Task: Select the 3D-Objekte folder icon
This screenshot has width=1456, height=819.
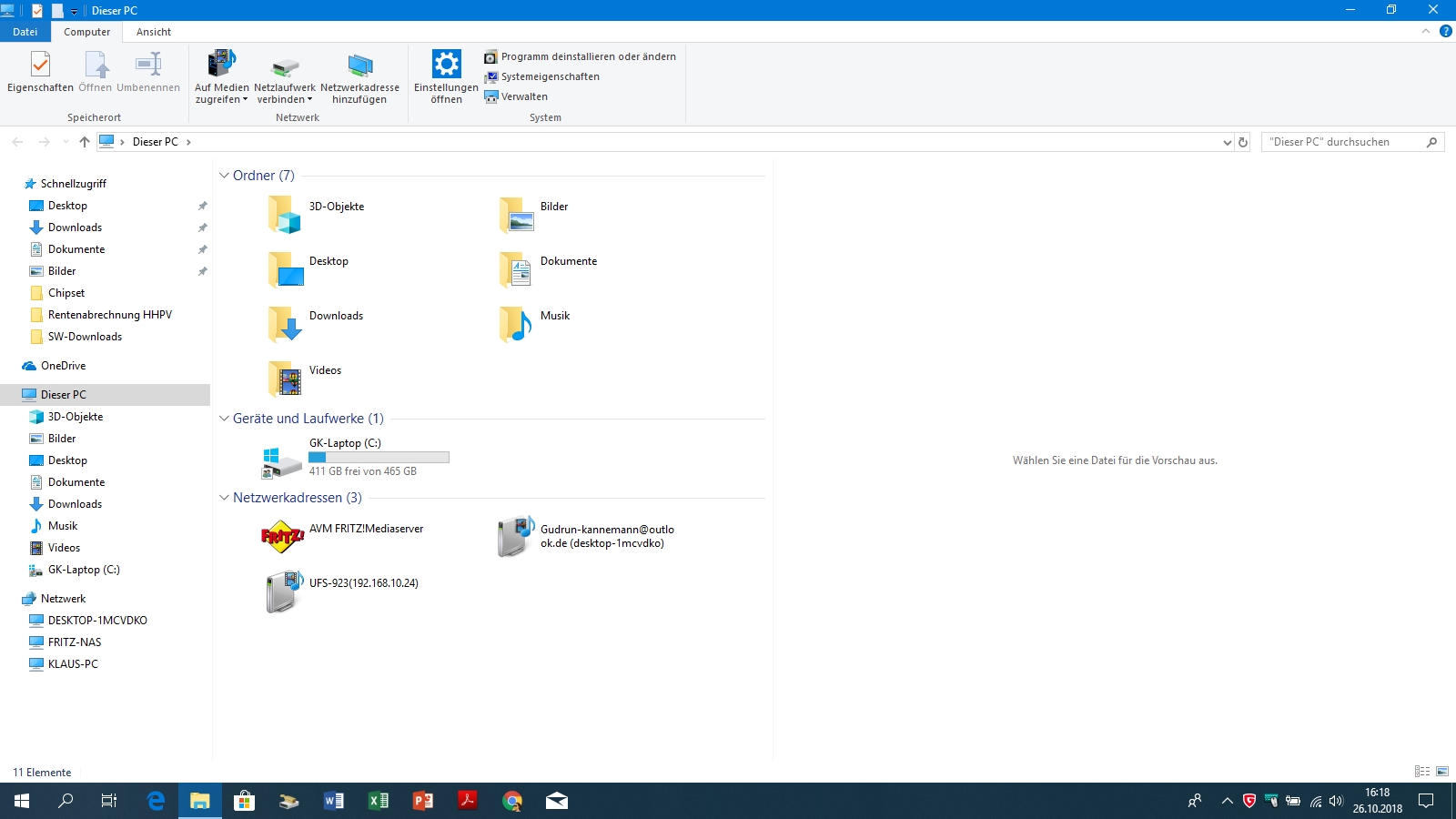Action: click(x=285, y=215)
